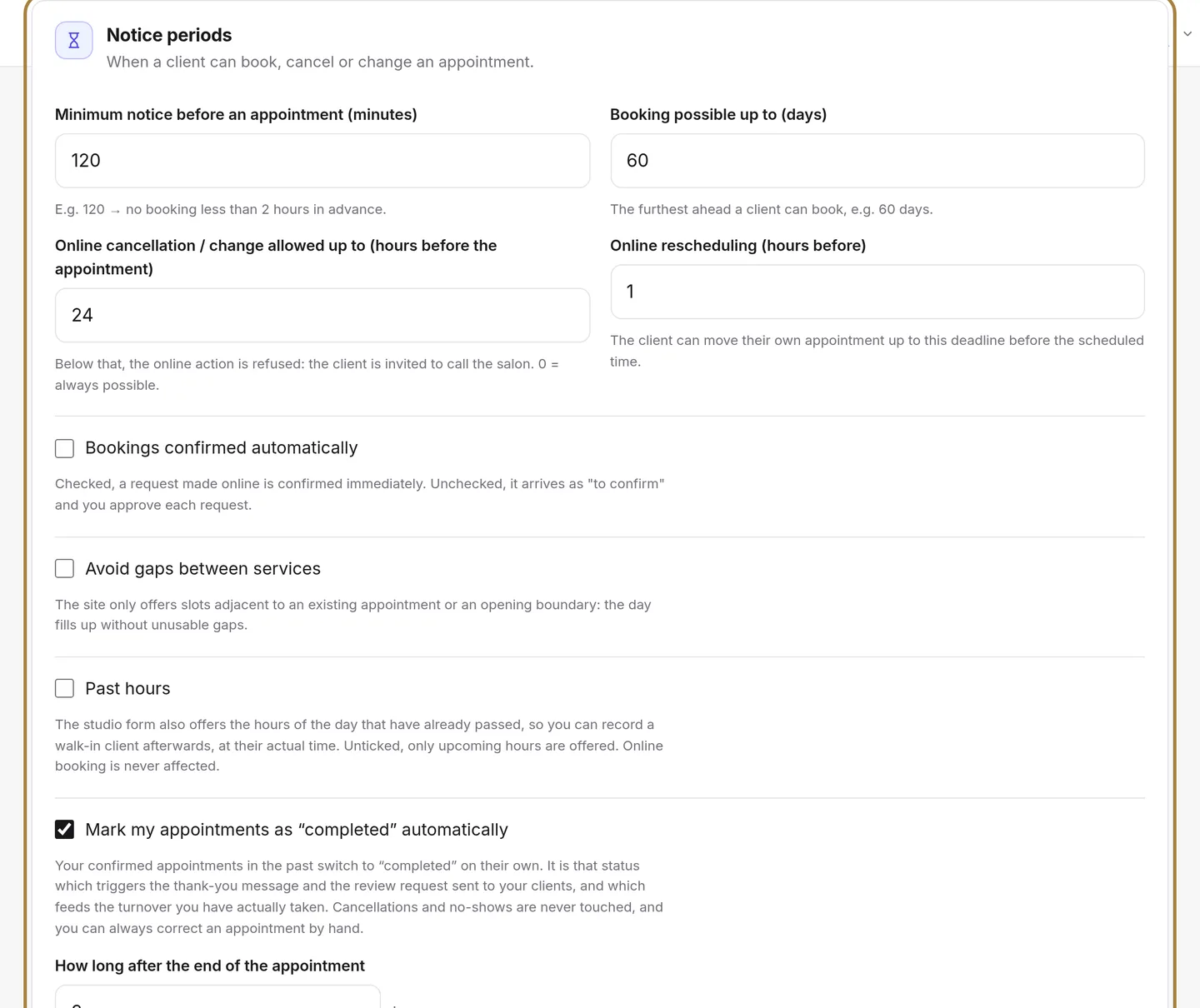
Task: Select the online cancellation hours field showing 24
Action: [322, 315]
